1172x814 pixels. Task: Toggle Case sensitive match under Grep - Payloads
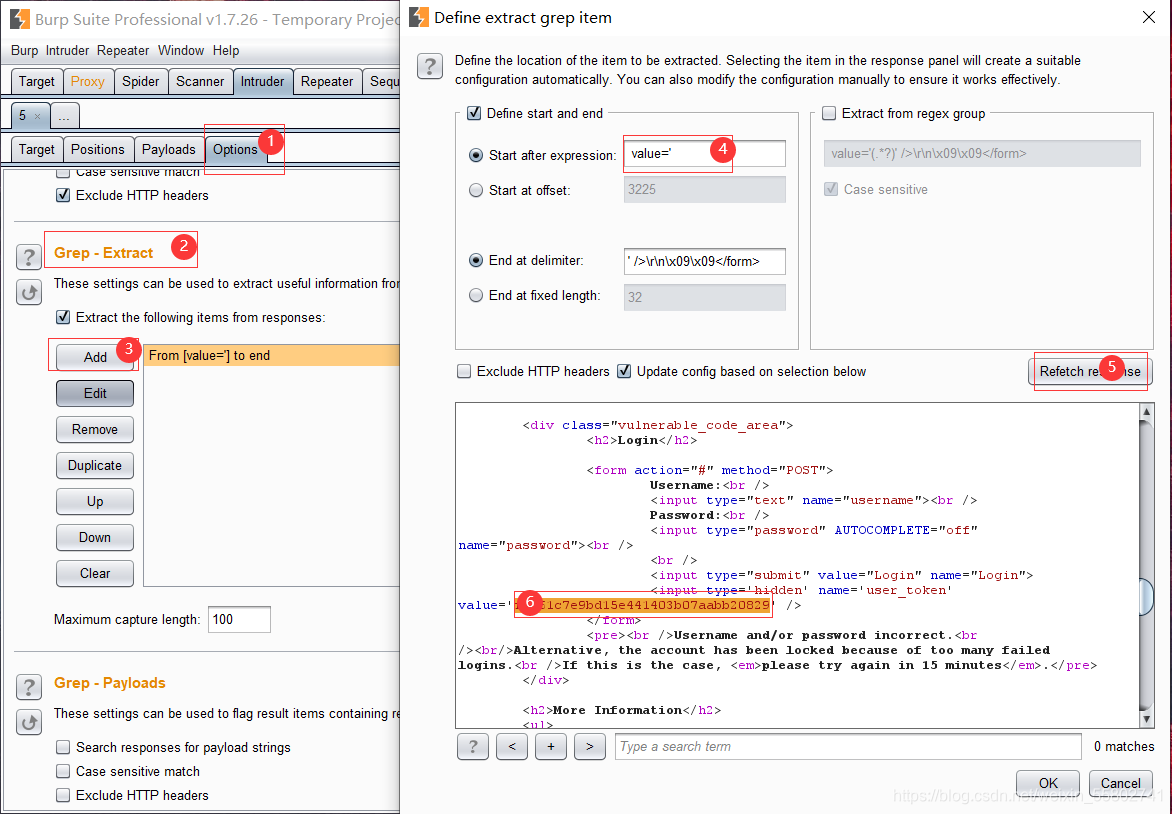click(64, 771)
